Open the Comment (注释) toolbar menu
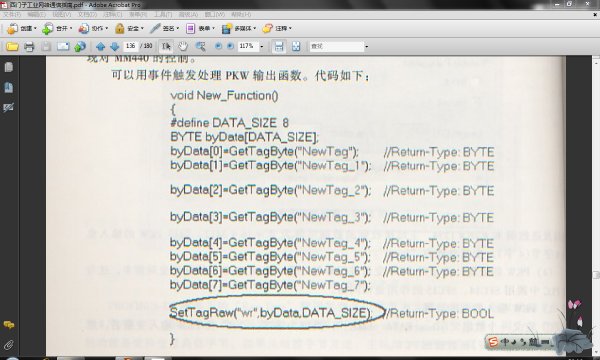 pos(277,28)
